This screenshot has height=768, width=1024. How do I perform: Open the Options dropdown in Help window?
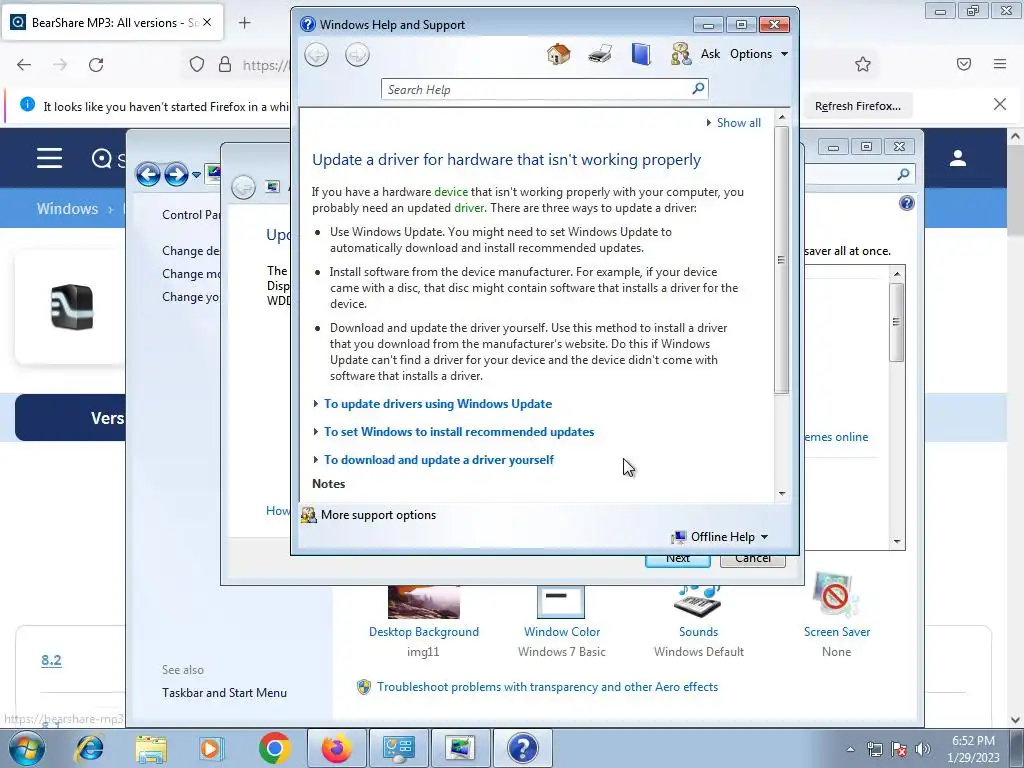tap(759, 54)
